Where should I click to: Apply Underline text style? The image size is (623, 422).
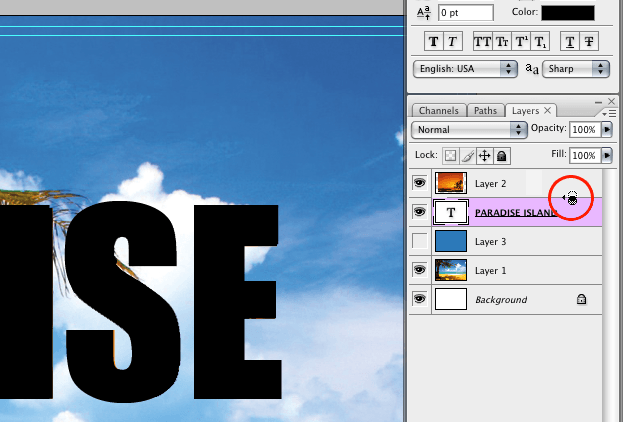[569, 41]
